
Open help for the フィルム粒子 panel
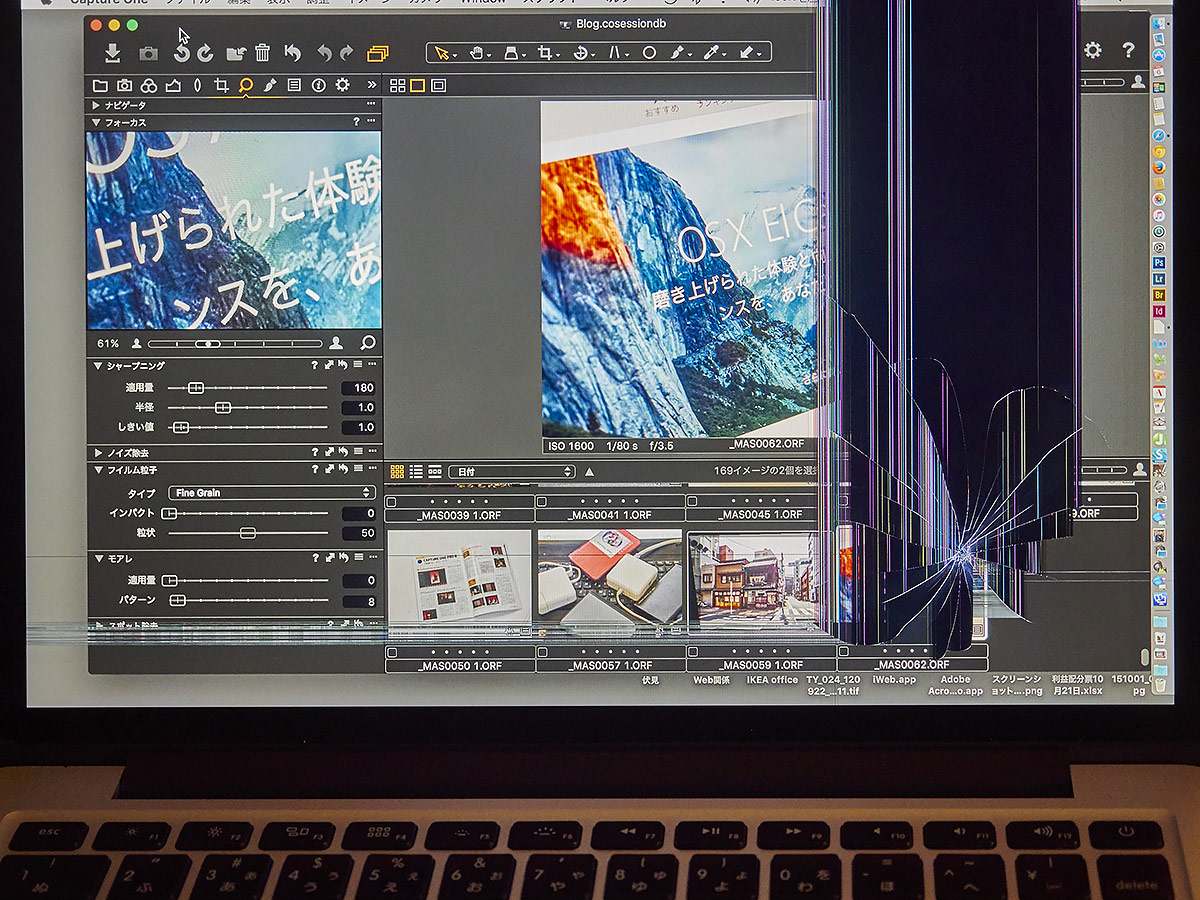pos(314,470)
